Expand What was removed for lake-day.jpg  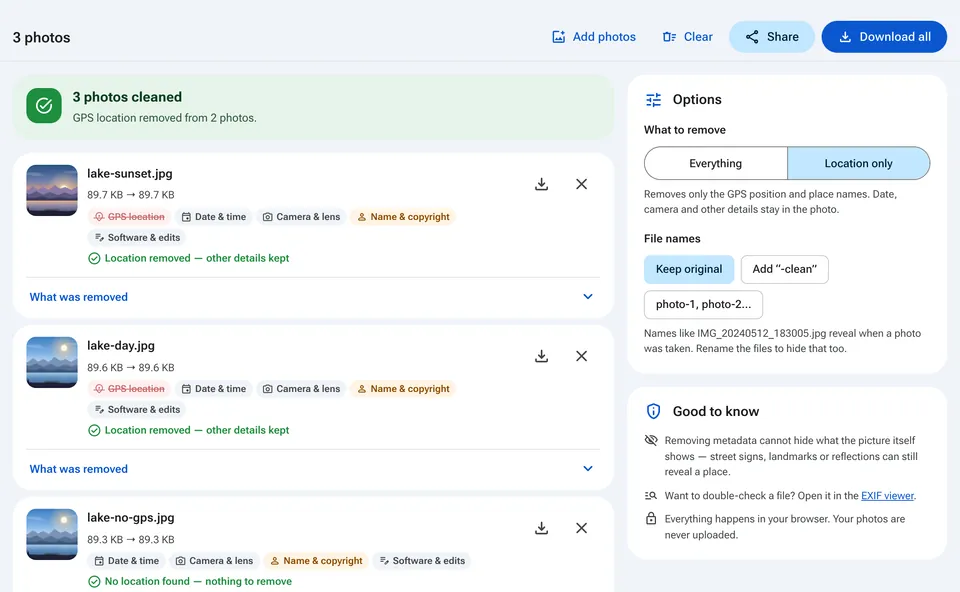313,469
